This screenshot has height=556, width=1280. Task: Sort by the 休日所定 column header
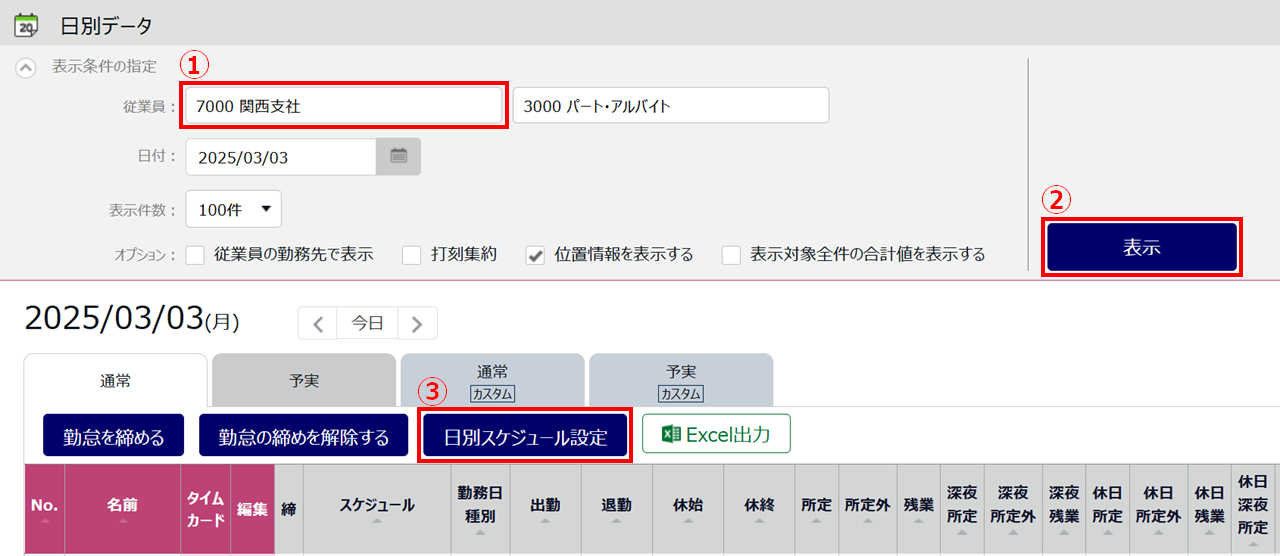(1107, 509)
